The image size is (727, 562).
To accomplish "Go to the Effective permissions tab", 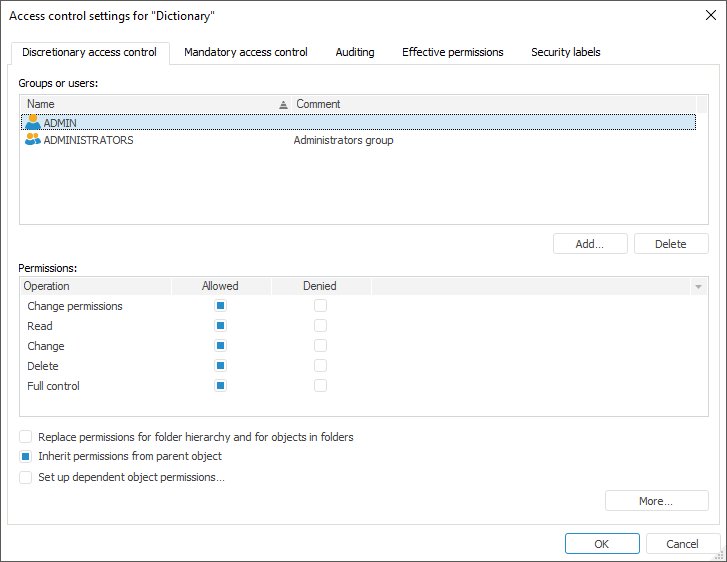I will pyautogui.click(x=452, y=52).
